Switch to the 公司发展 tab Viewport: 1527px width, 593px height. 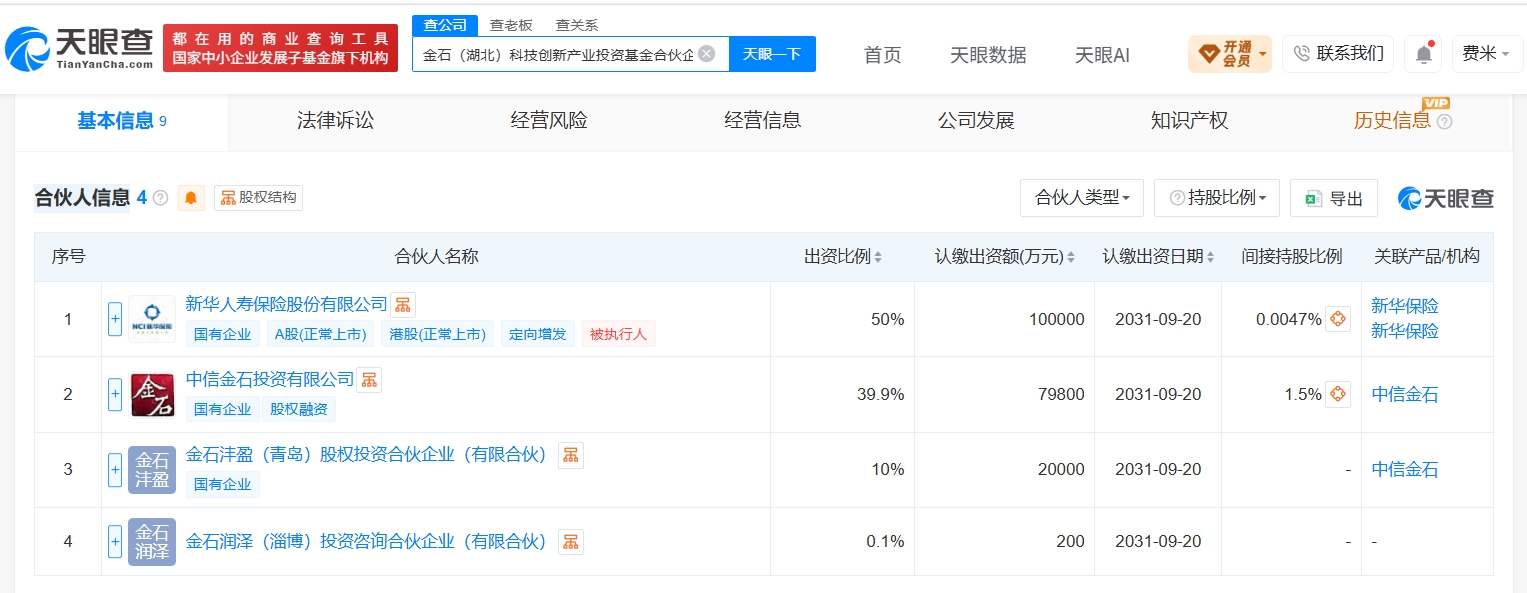(976, 121)
